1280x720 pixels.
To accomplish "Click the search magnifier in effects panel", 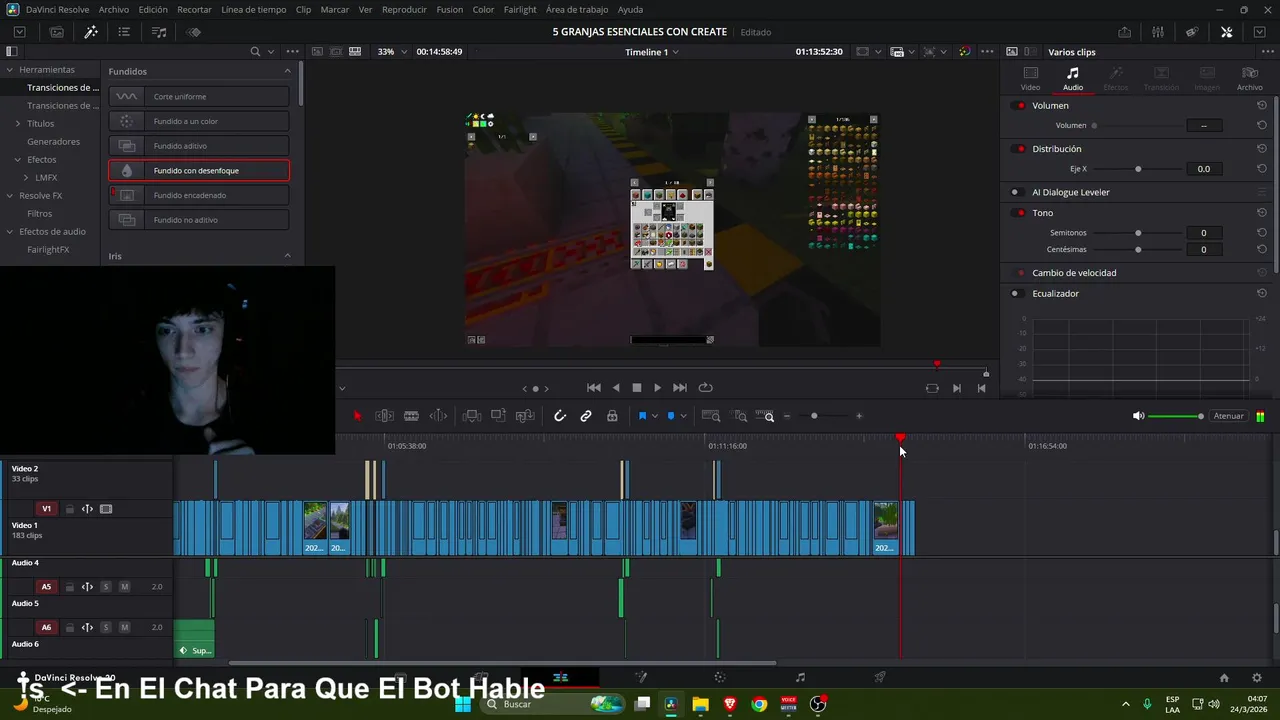I will click(255, 52).
